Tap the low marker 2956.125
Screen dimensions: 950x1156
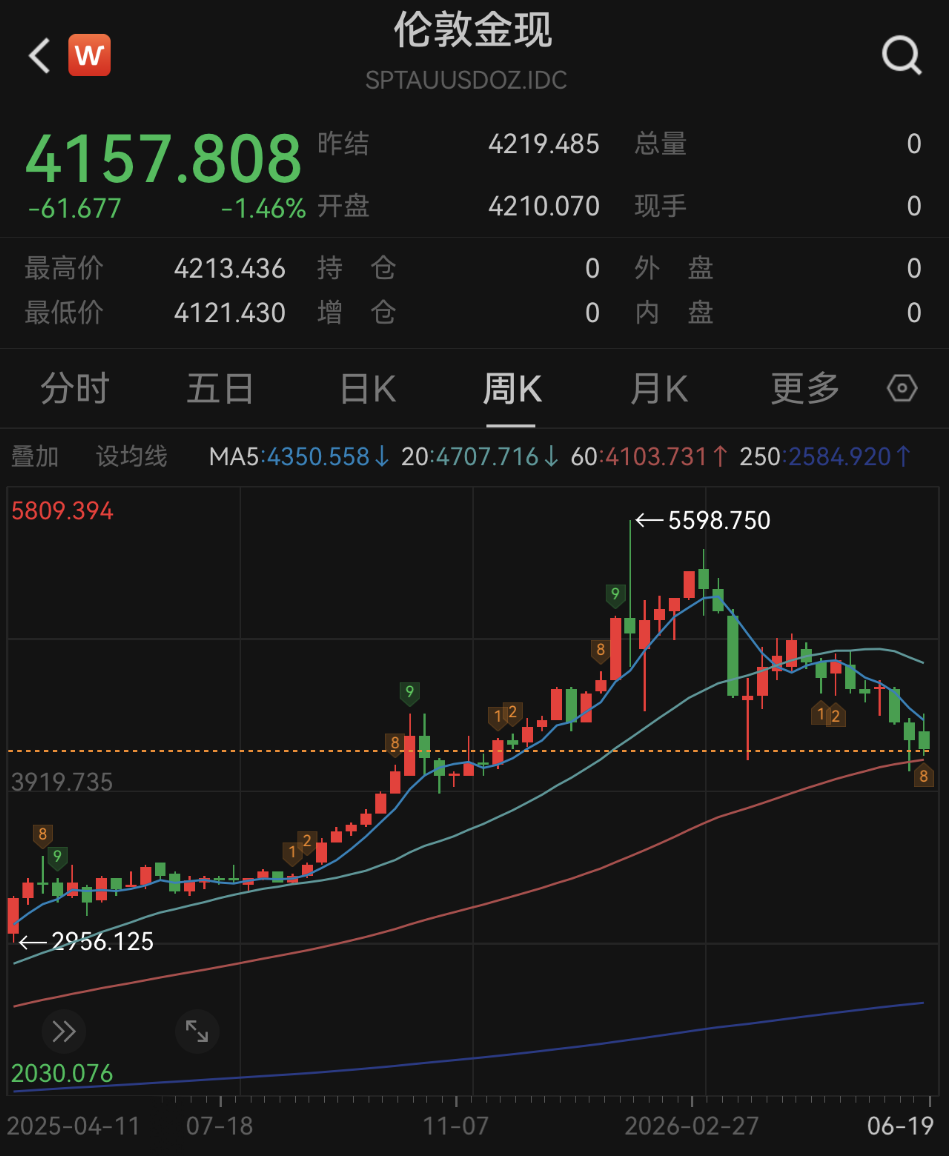[102, 941]
